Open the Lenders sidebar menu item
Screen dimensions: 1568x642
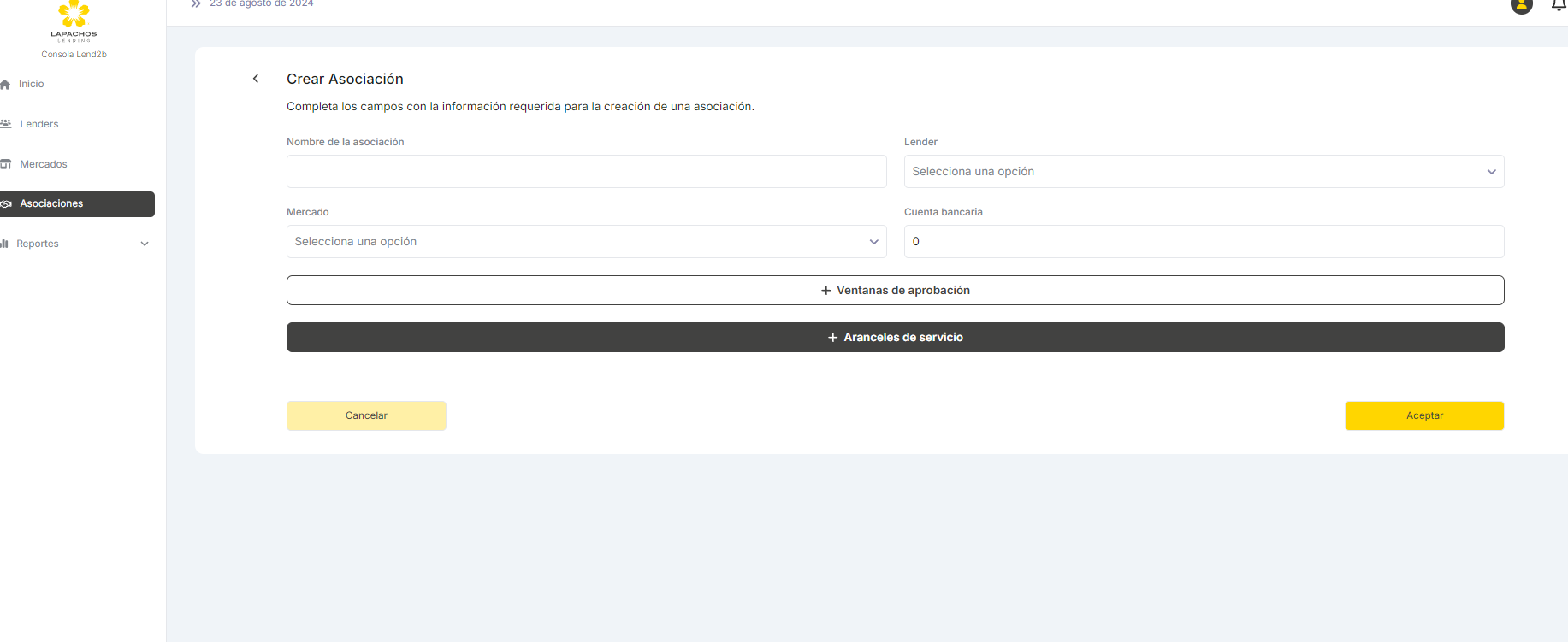39,124
